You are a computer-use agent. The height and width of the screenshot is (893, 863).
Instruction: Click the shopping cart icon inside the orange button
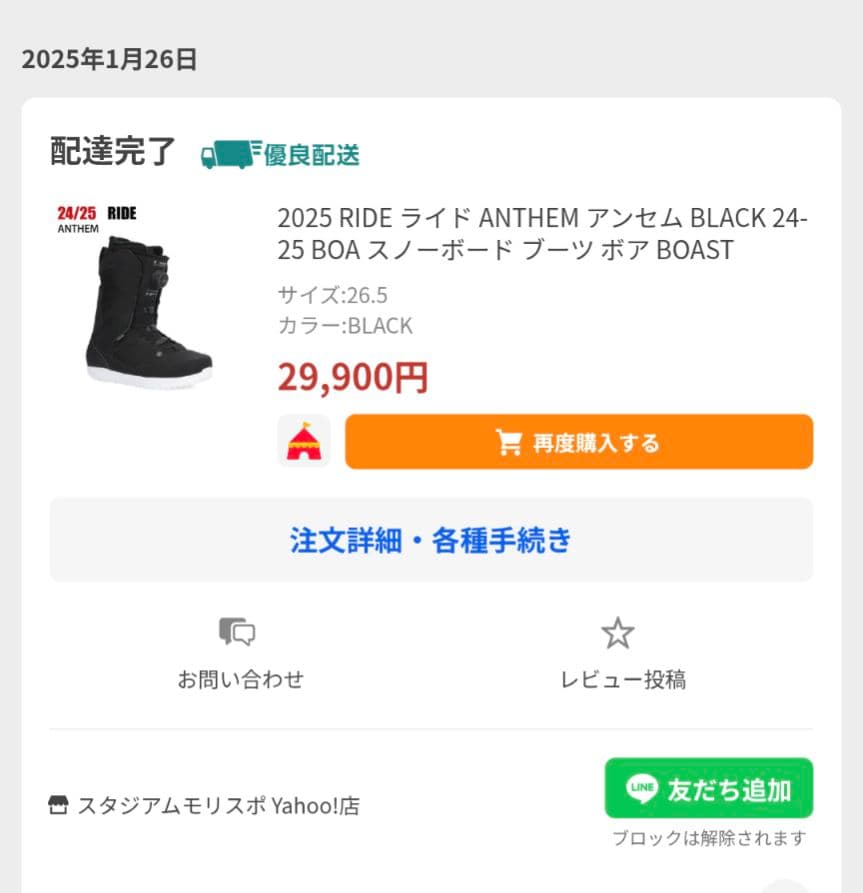pos(509,440)
